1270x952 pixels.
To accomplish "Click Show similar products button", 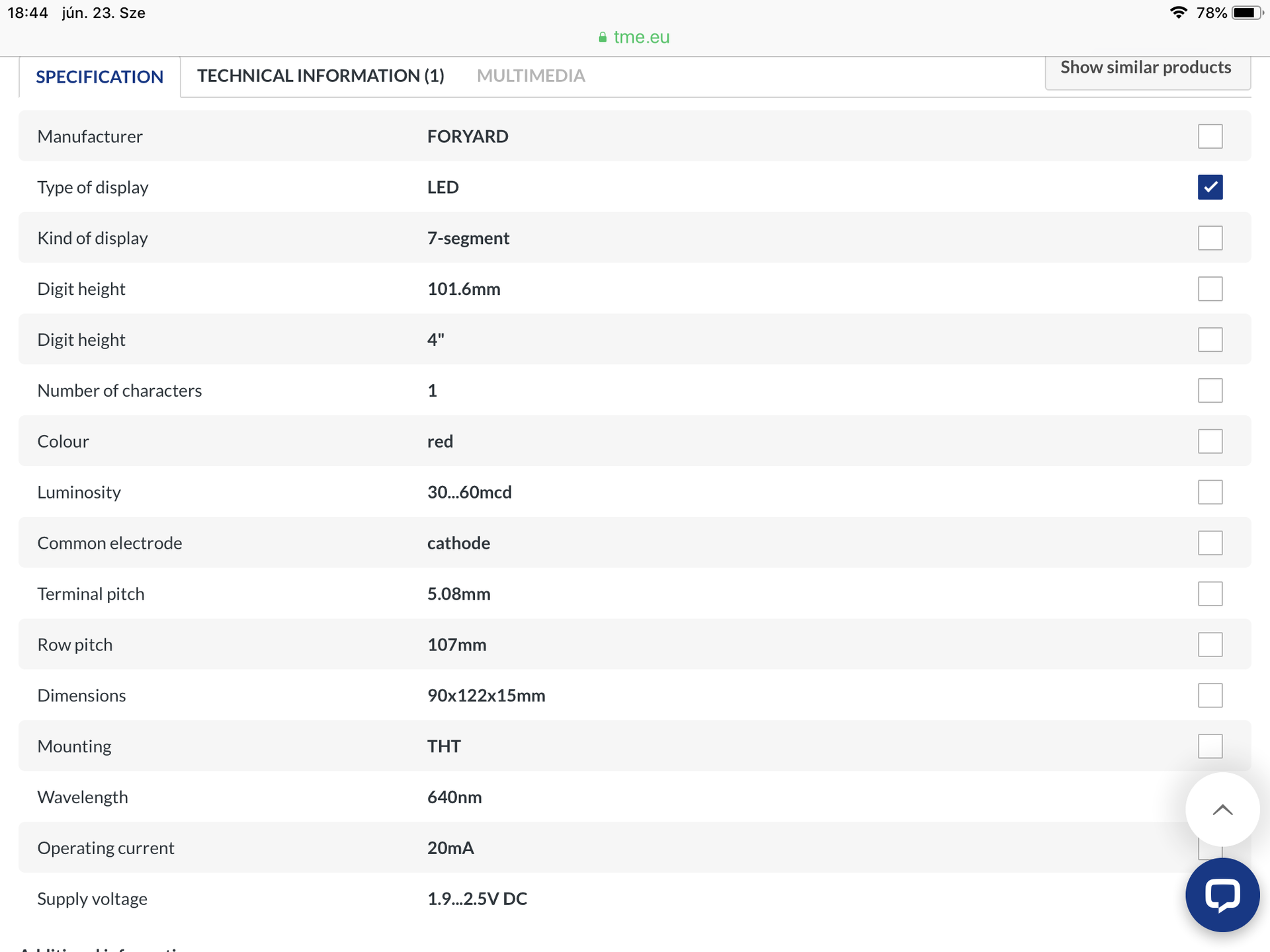I will pyautogui.click(x=1146, y=68).
